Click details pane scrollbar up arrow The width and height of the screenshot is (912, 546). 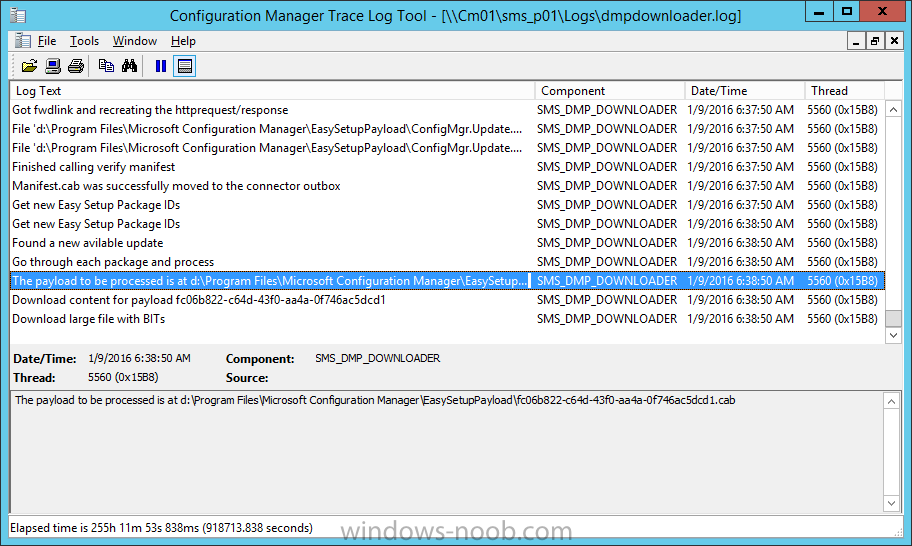click(891, 401)
